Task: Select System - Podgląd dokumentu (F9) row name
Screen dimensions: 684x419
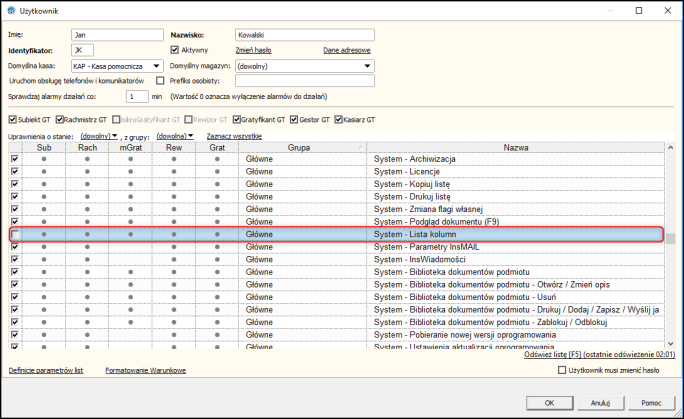Action: tap(436, 222)
